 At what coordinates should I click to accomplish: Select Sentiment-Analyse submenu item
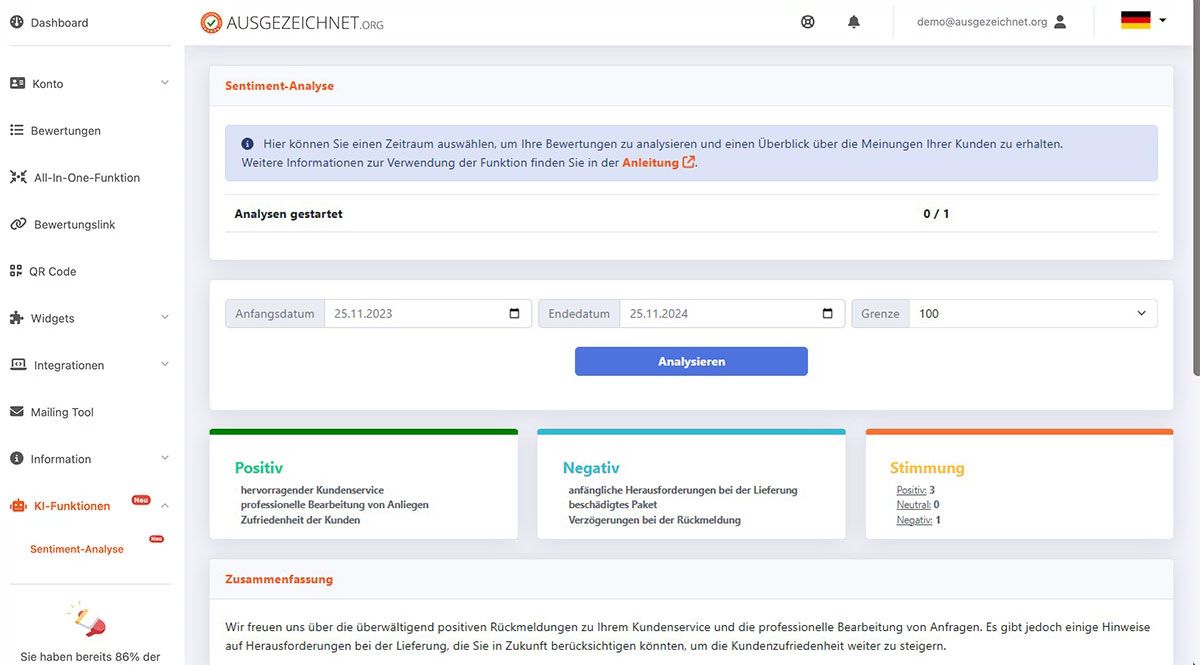point(77,549)
